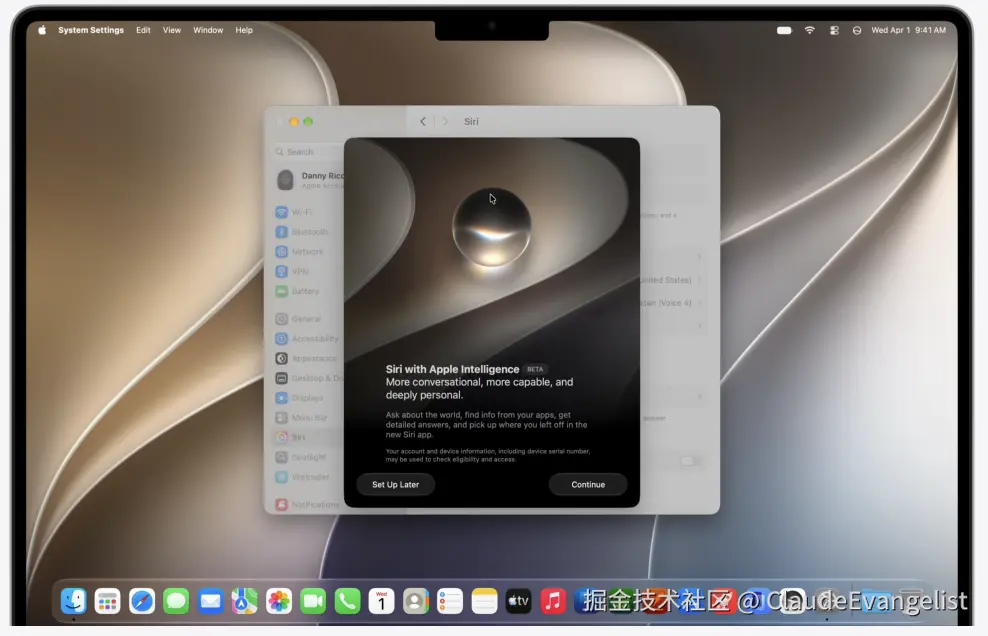Image resolution: width=988 pixels, height=636 pixels.
Task: Select VPN in Settings sidebar
Action: click(309, 271)
